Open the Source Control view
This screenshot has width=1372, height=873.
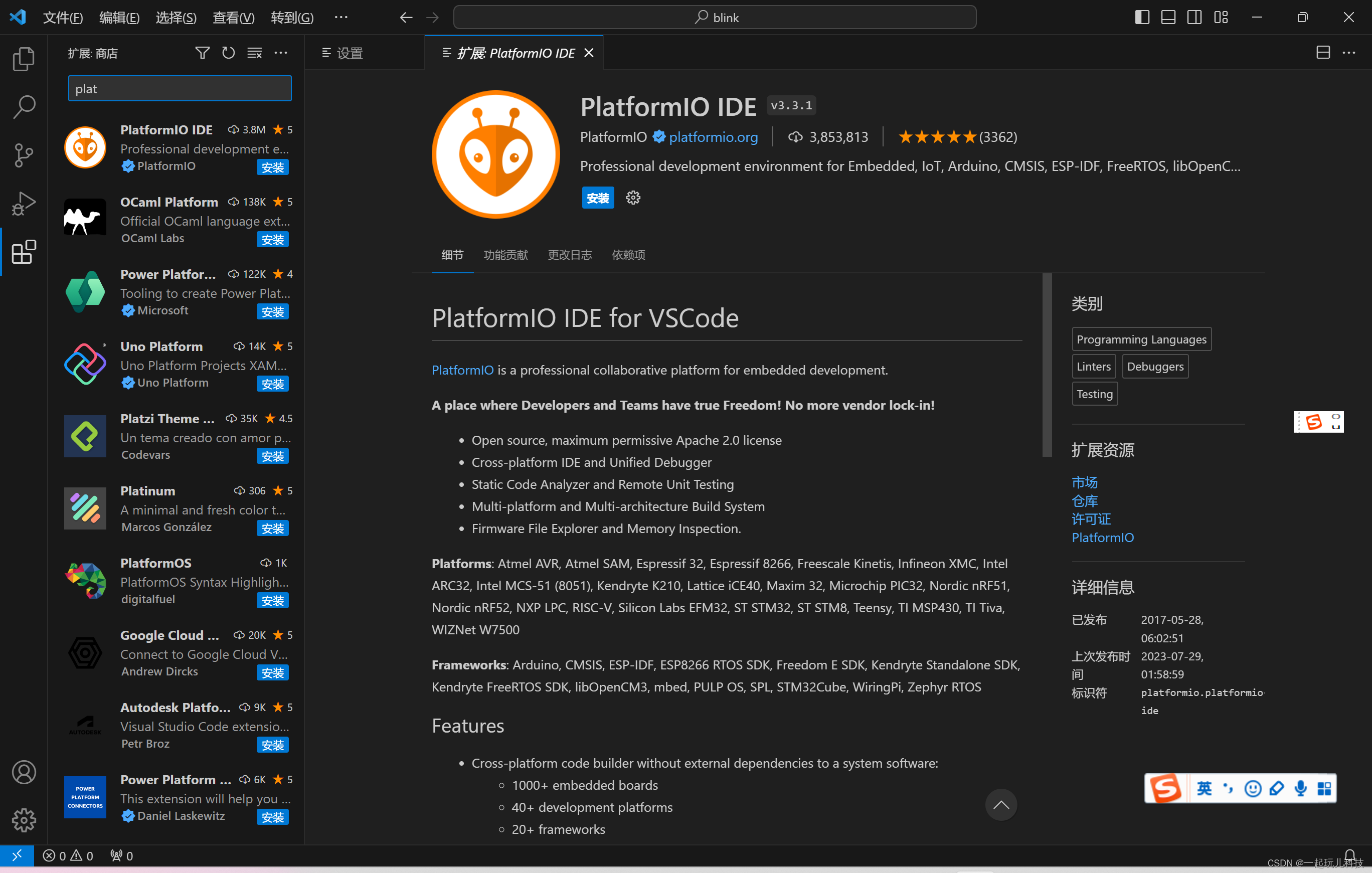pyautogui.click(x=24, y=155)
